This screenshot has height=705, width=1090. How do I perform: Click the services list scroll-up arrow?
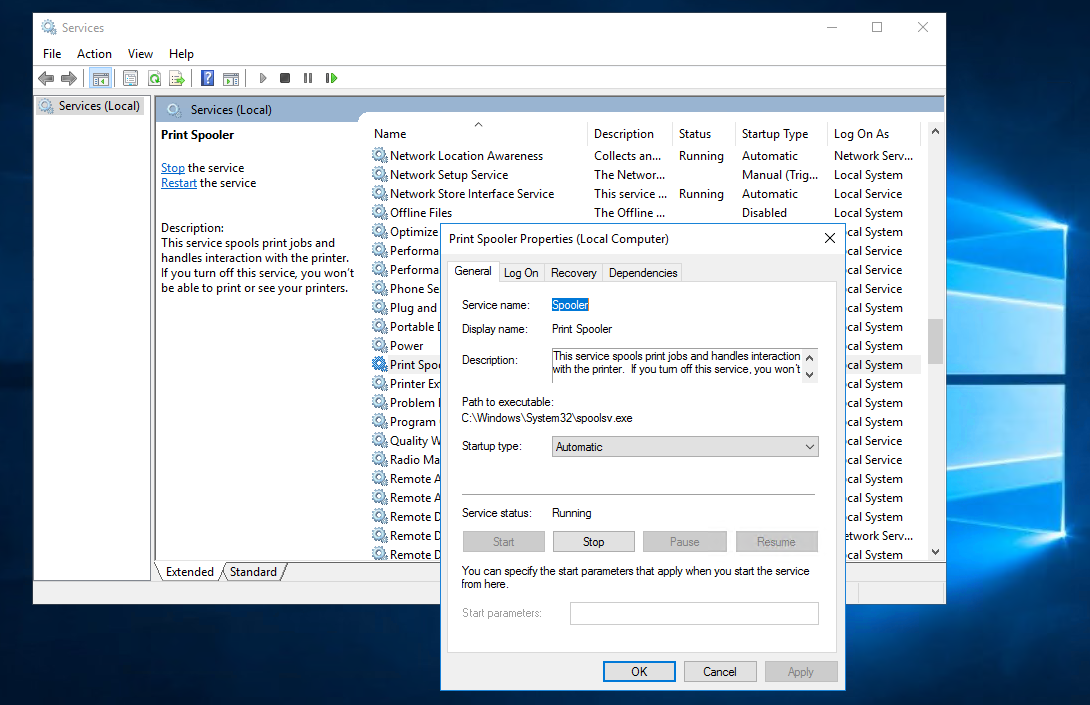936,131
